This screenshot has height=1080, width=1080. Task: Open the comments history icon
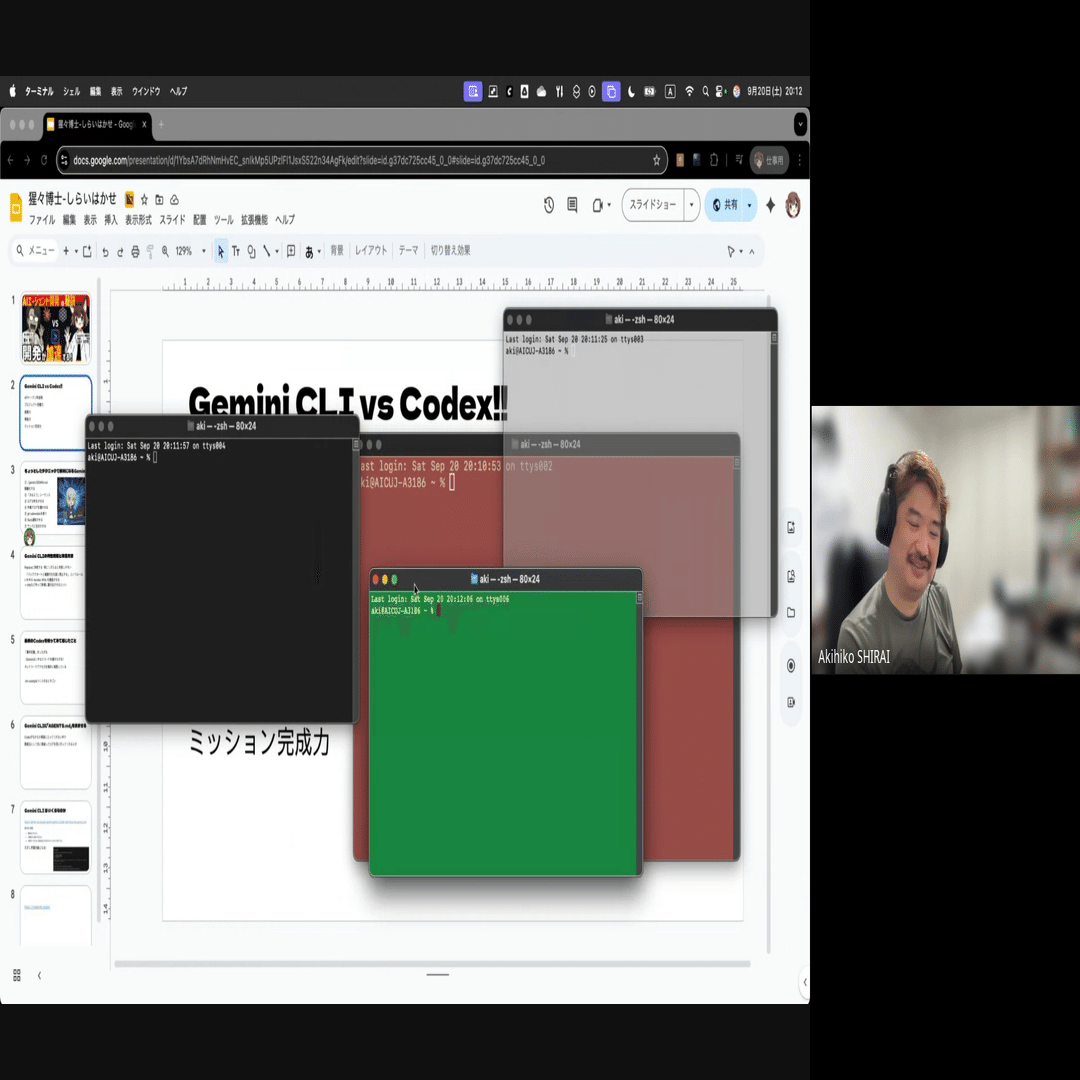coord(572,205)
